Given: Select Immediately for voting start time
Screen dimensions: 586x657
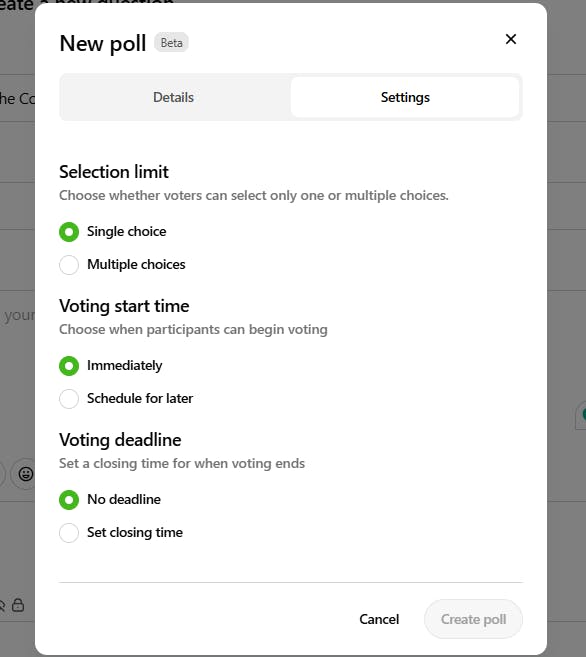Looking at the screenshot, I should (69, 366).
